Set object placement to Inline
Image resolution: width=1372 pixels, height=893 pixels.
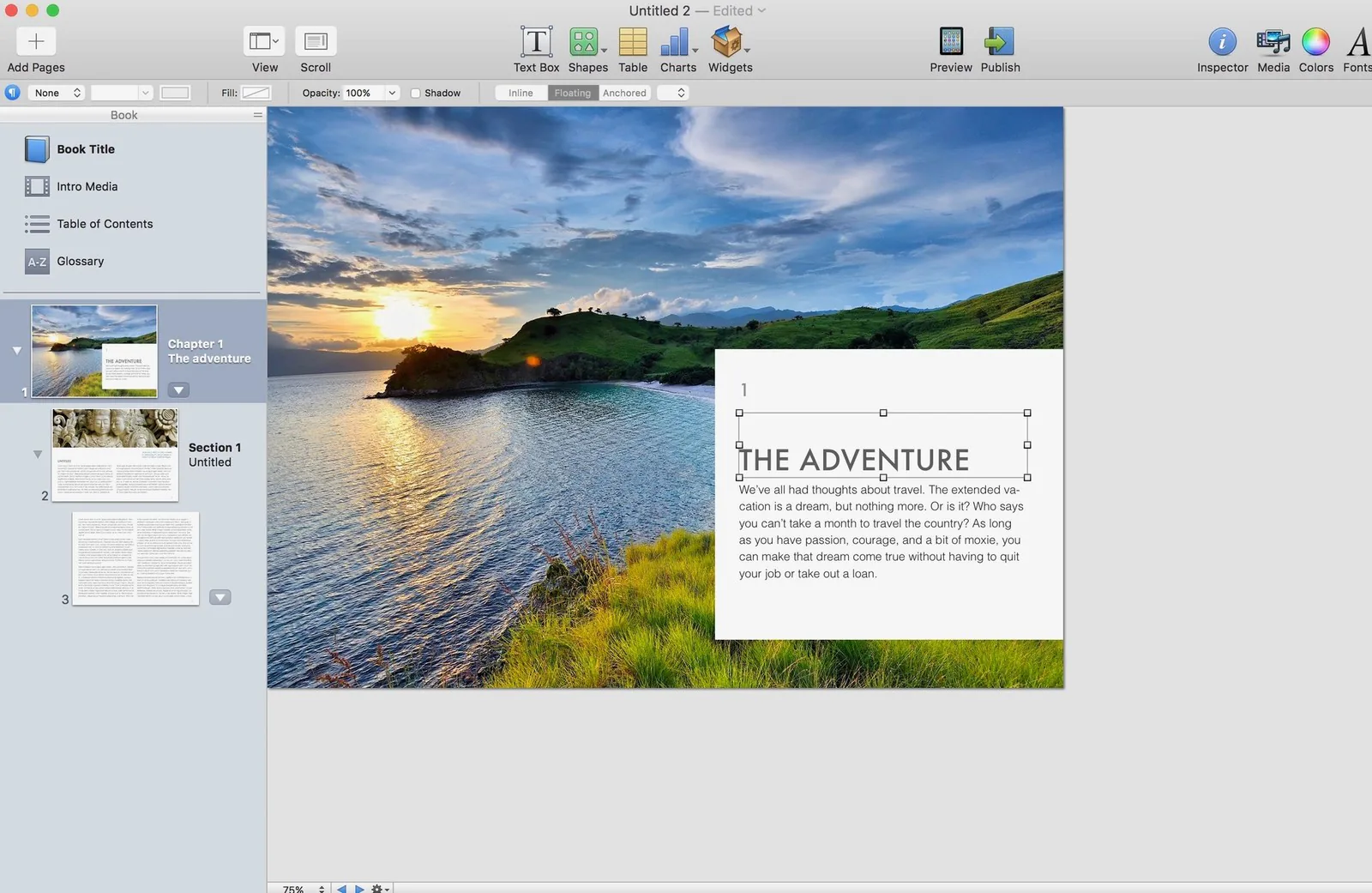coord(521,93)
